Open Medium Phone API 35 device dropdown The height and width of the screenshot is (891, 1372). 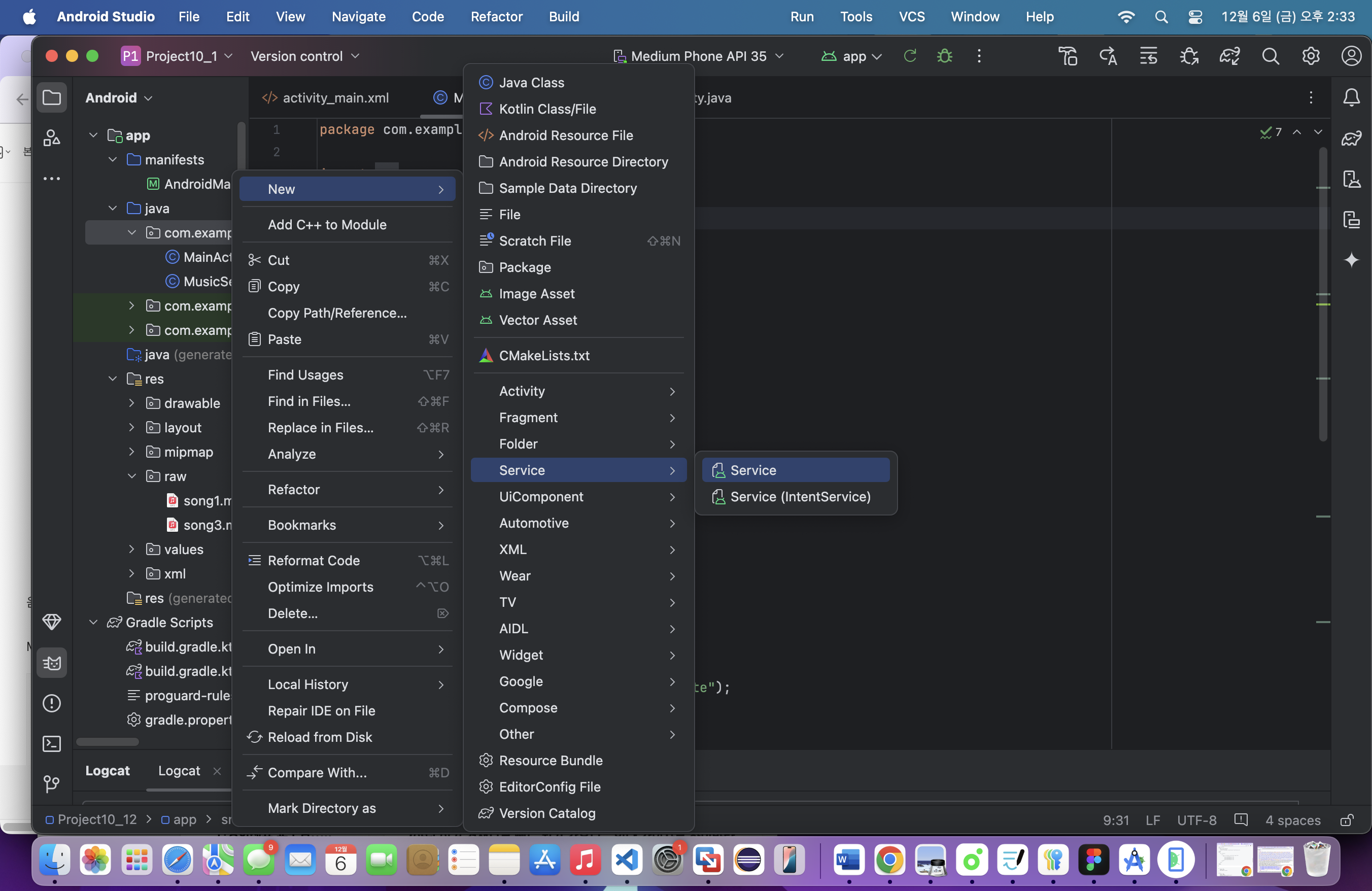699,56
